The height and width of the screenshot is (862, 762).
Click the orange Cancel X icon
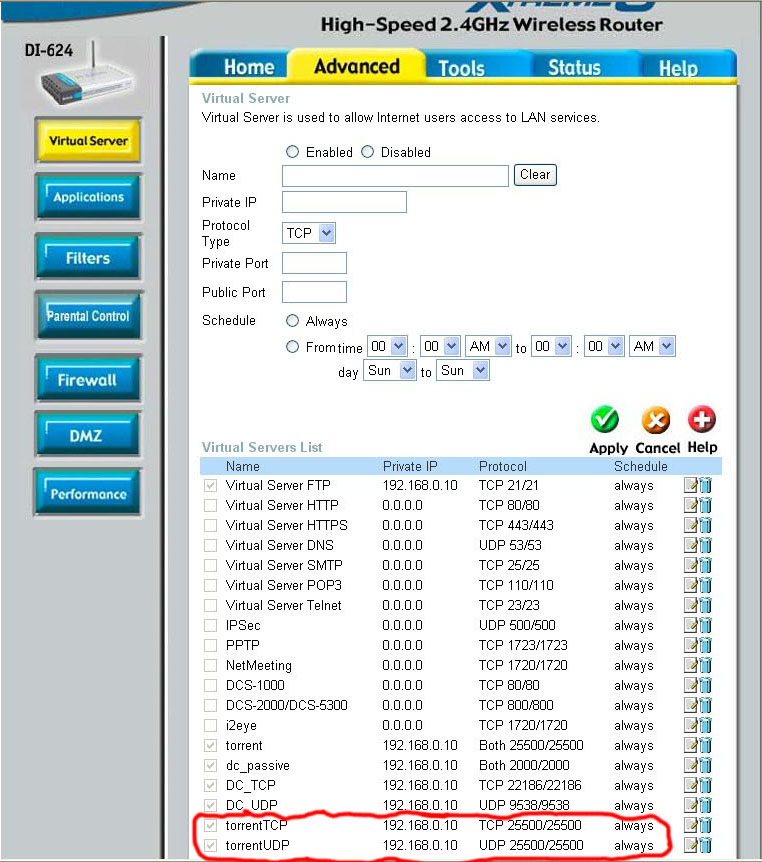(656, 421)
